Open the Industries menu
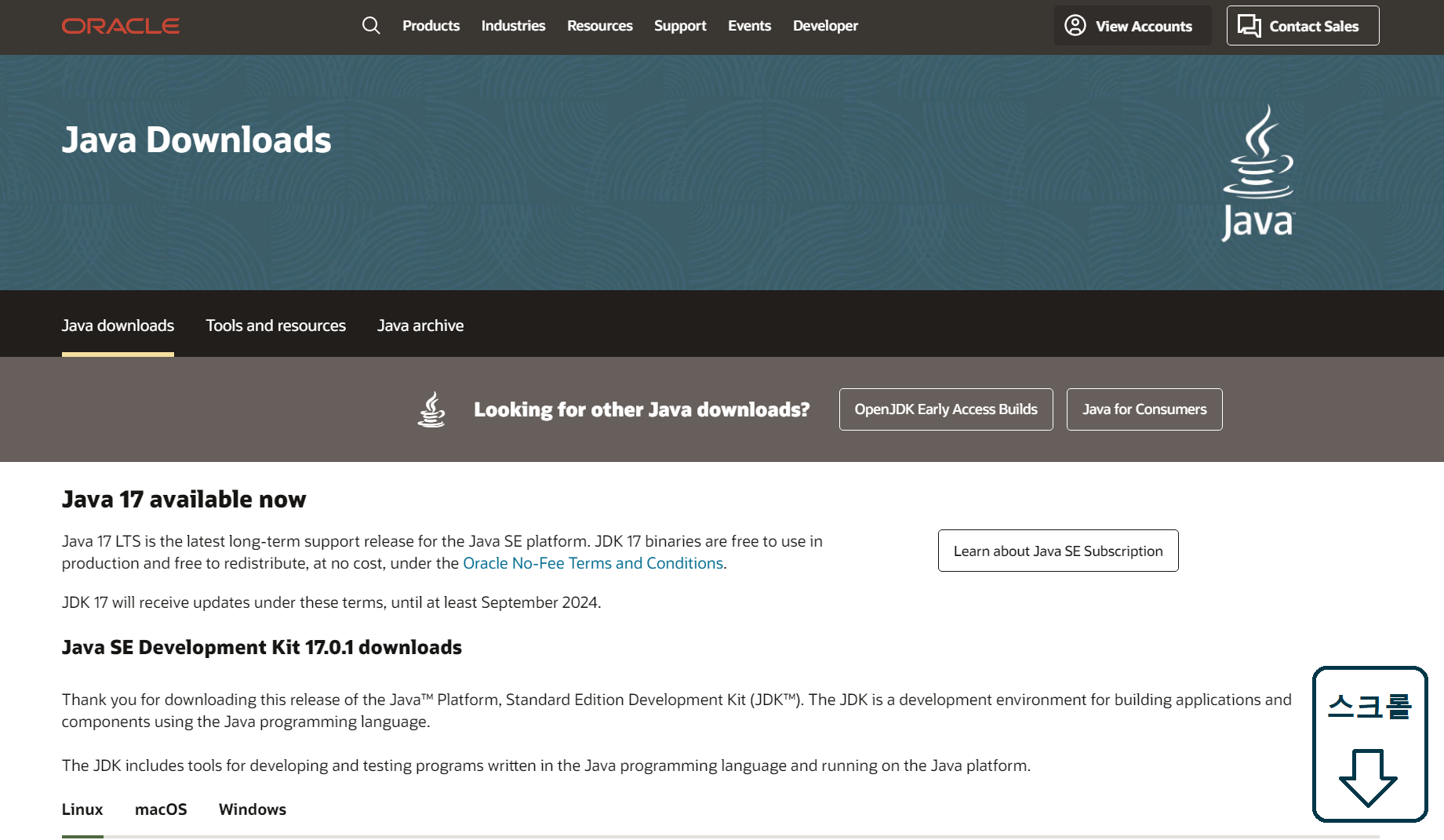 [513, 26]
